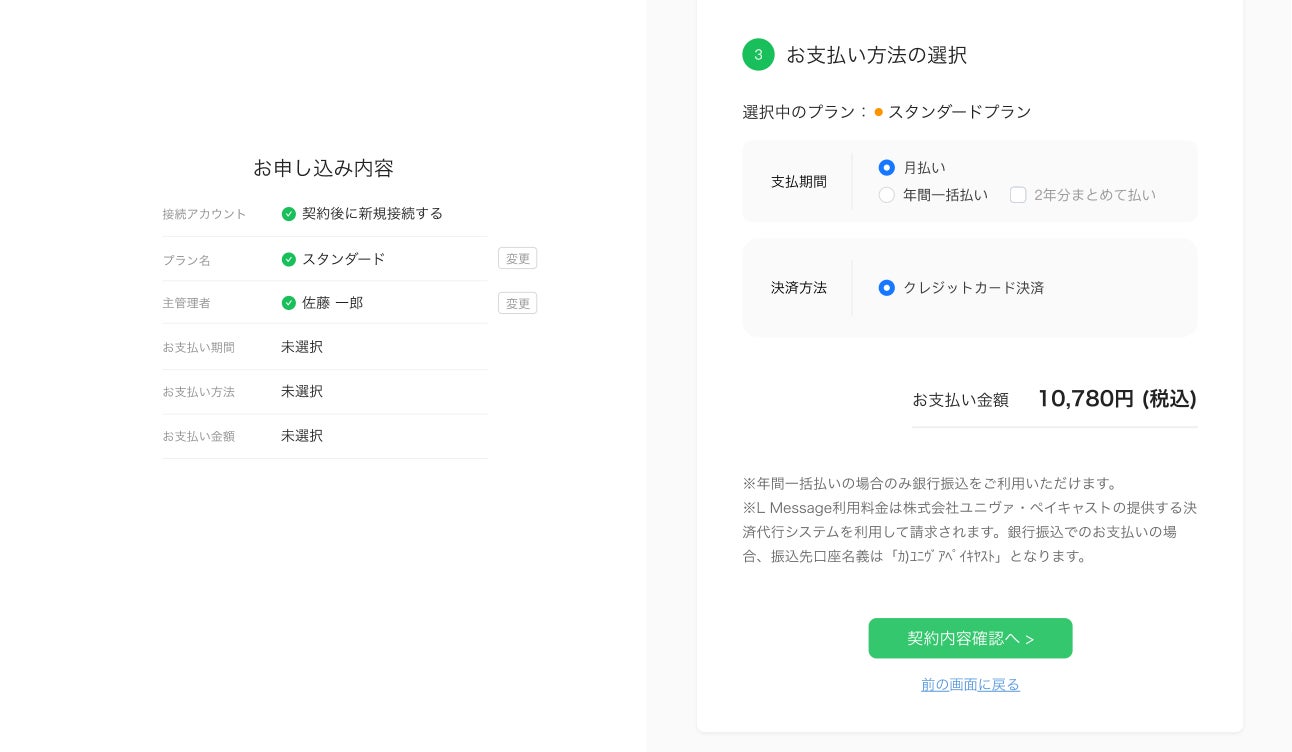Click the お申し込み内容 summary title
Screen dimensions: 1292x752
(323, 168)
